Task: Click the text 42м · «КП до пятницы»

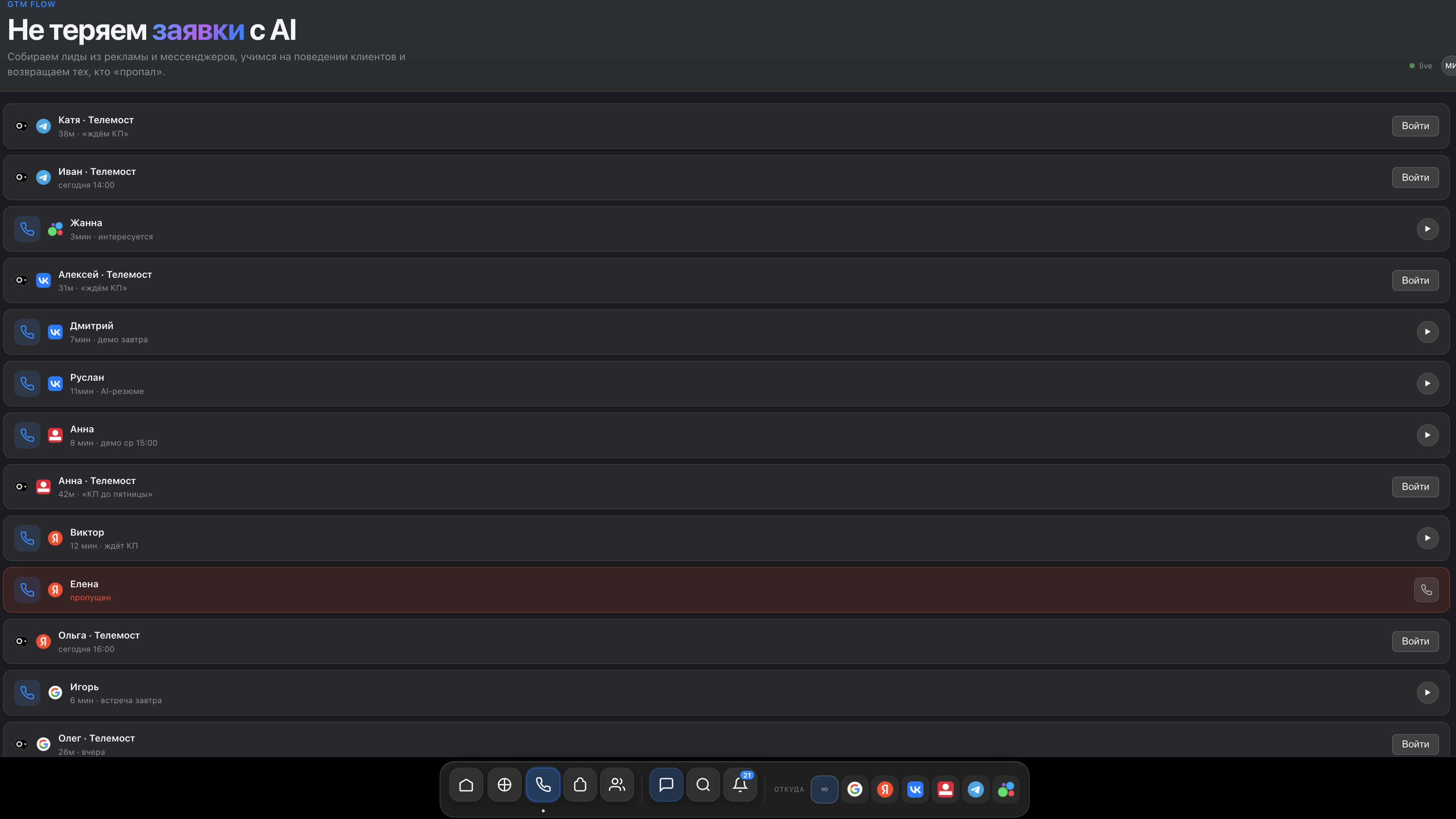Action: 105,494
